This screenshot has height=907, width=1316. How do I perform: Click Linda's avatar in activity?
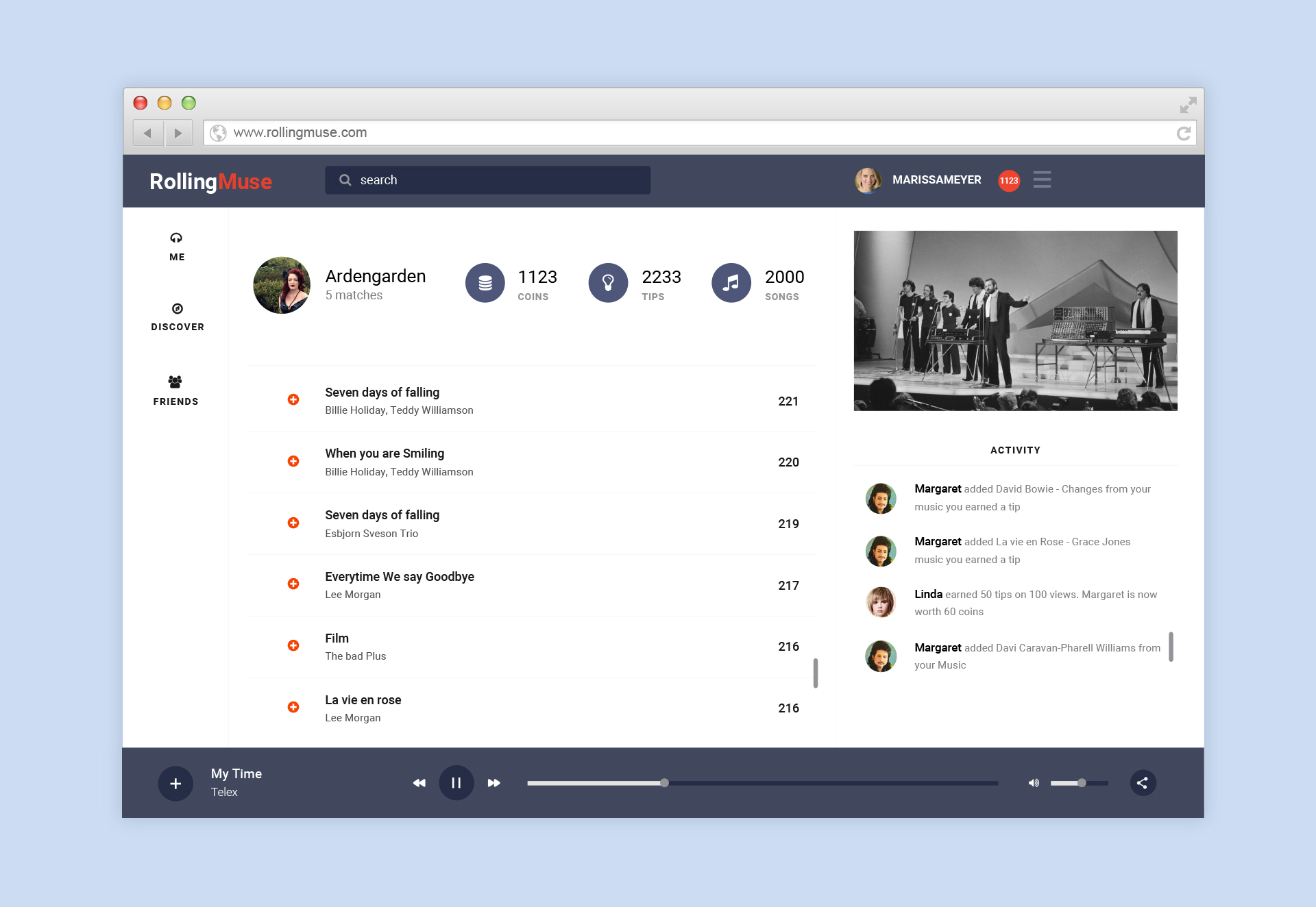click(881, 602)
